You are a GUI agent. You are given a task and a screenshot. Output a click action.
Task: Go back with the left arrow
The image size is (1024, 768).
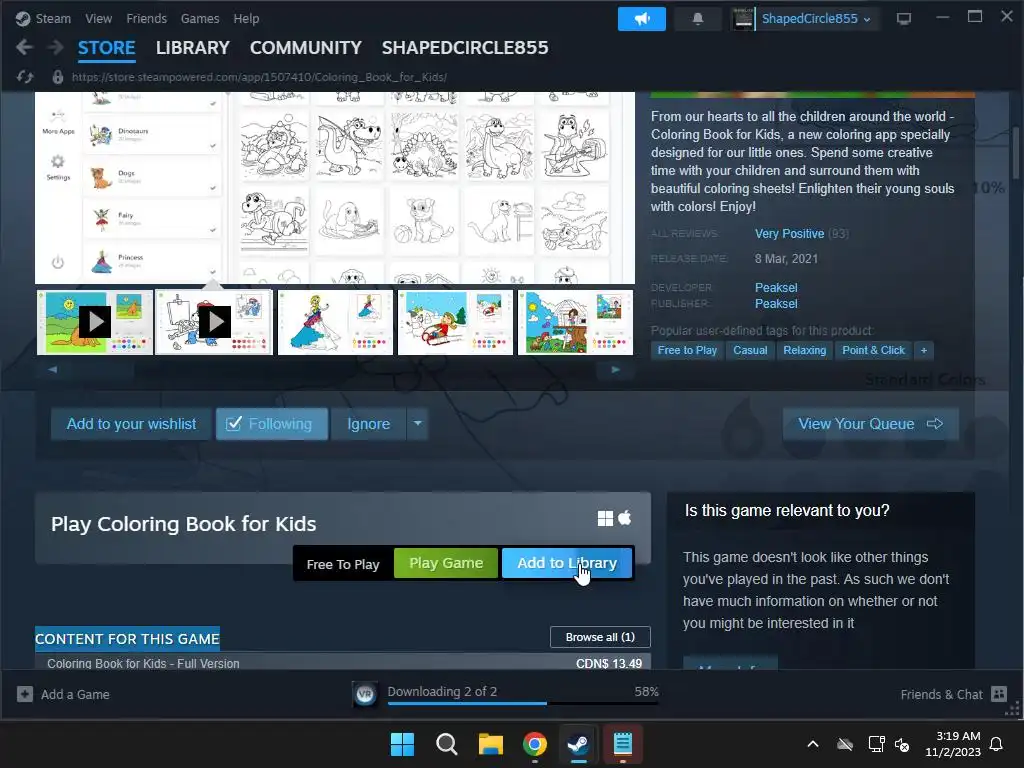pos(24,47)
